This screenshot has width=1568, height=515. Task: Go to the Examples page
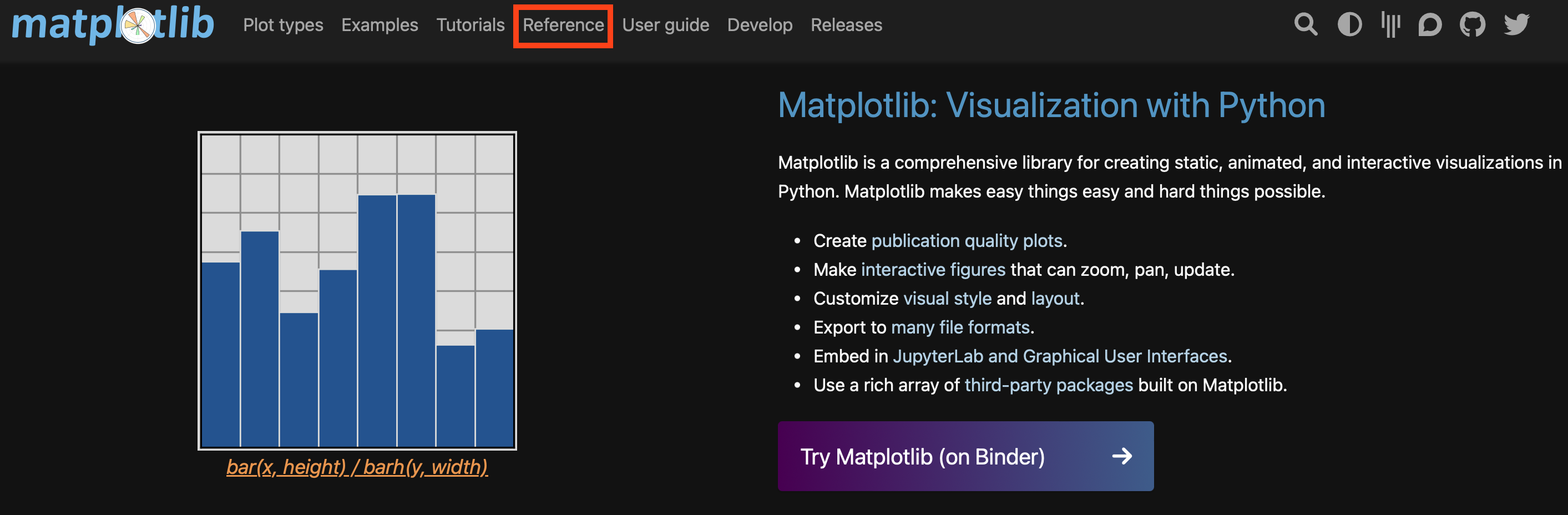pyautogui.click(x=379, y=25)
